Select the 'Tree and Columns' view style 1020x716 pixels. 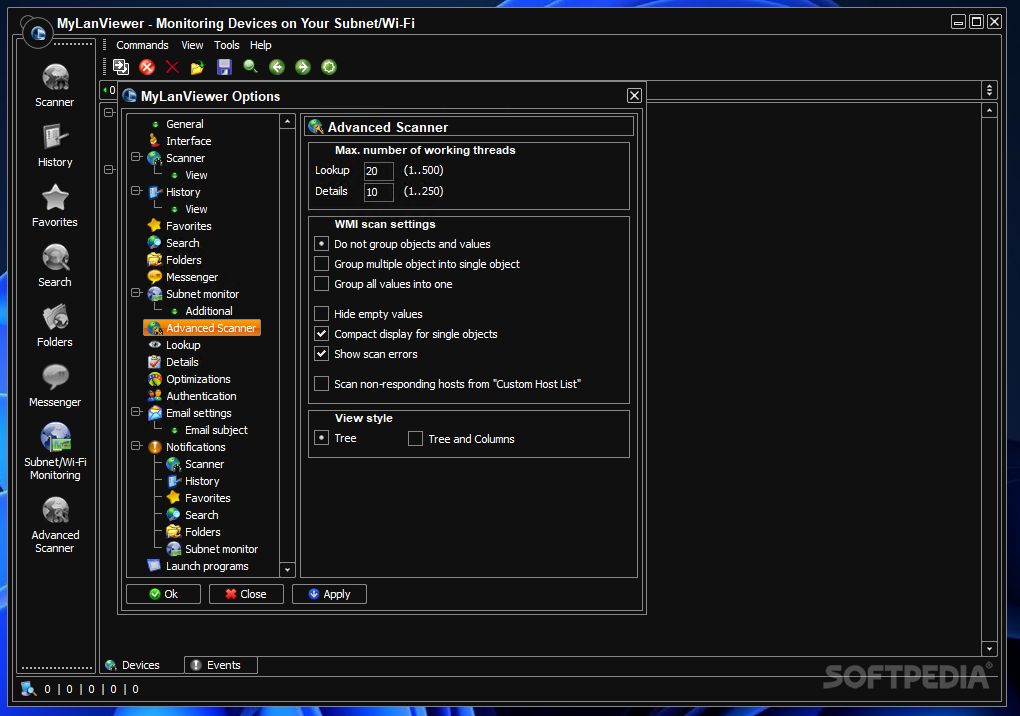[x=415, y=439]
